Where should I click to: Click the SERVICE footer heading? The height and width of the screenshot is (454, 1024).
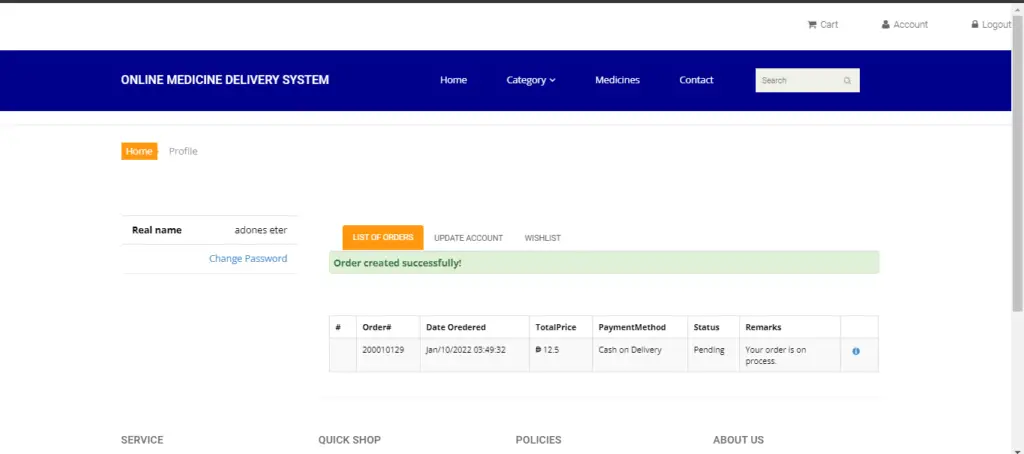142,440
